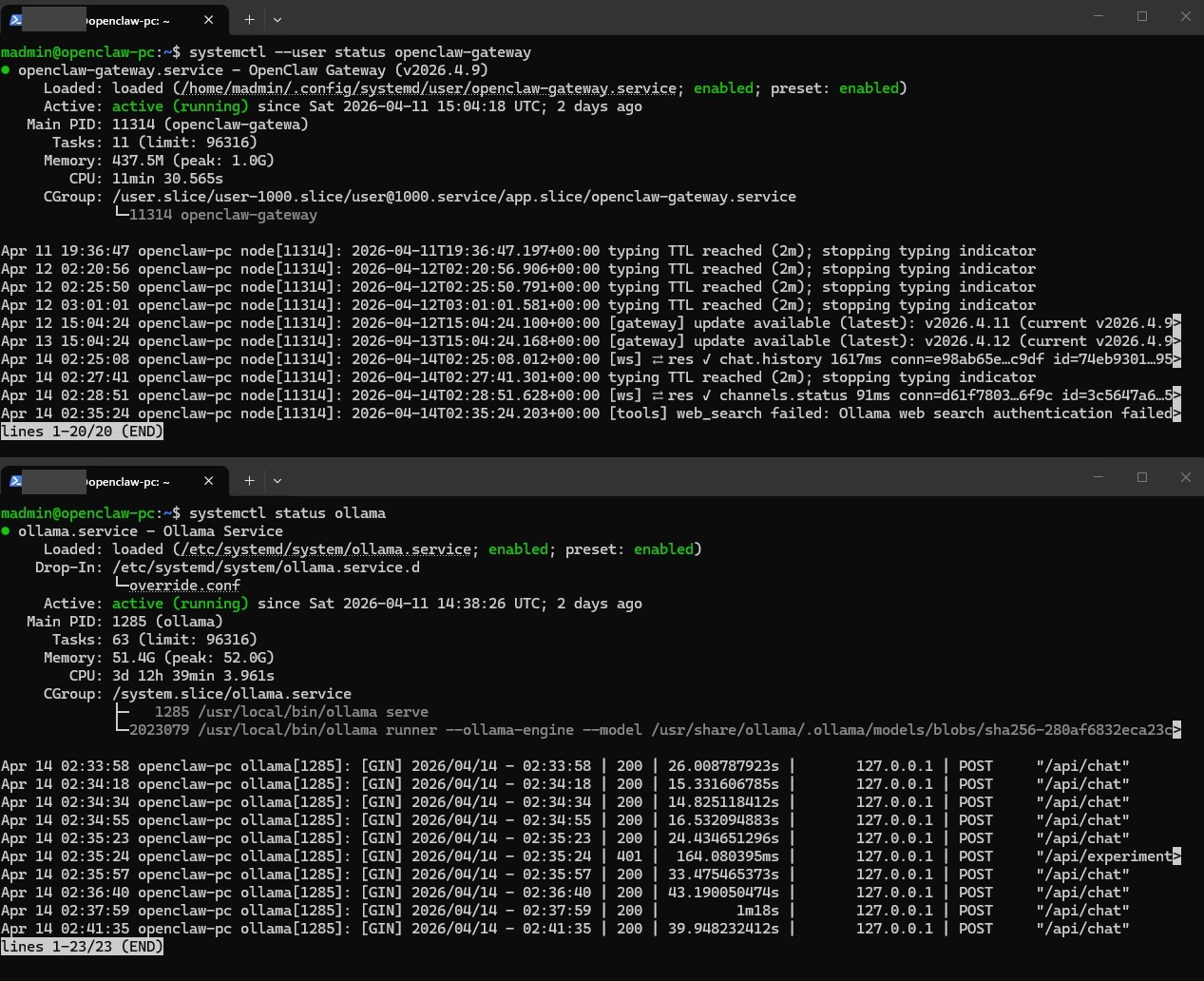Click the lines 1-20/20 END pager indicator
Viewport: 1204px width, 981px height.
pyautogui.click(x=82, y=431)
